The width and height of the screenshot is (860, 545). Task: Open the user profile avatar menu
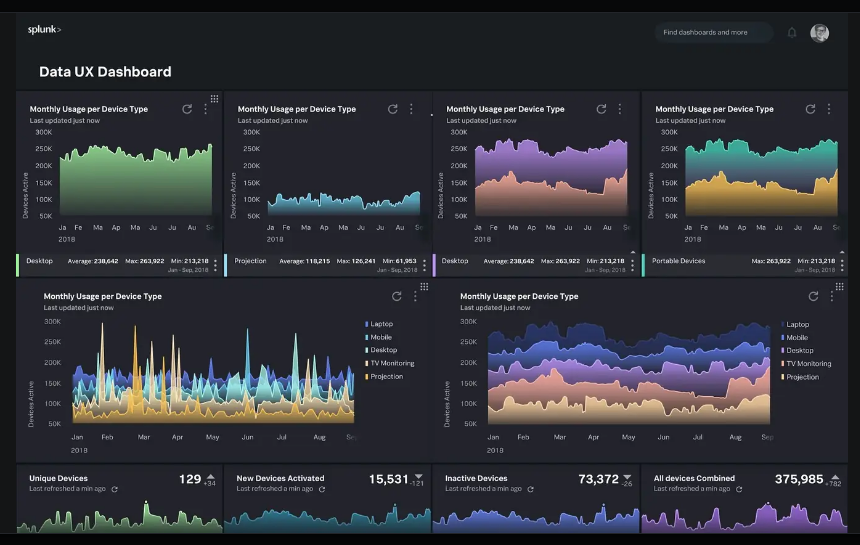tap(819, 33)
